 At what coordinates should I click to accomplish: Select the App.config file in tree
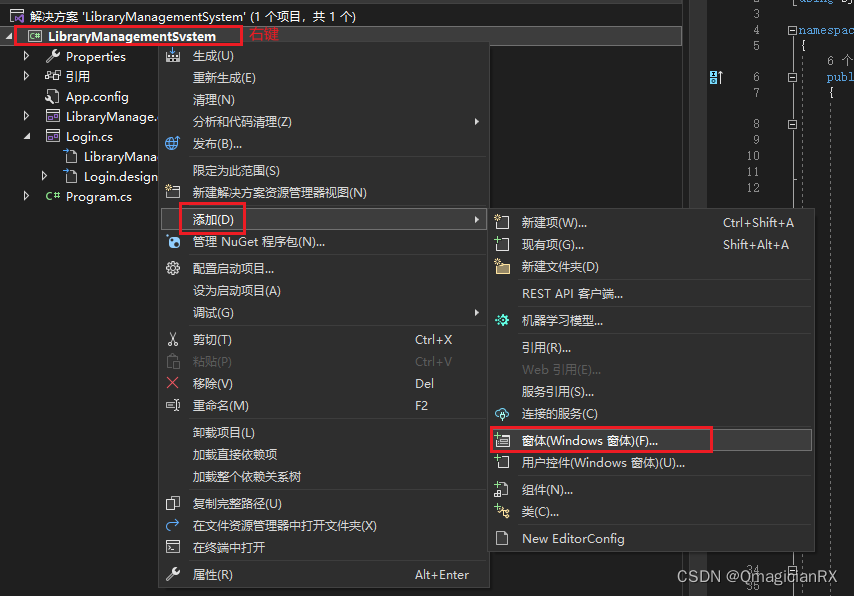tap(97, 97)
